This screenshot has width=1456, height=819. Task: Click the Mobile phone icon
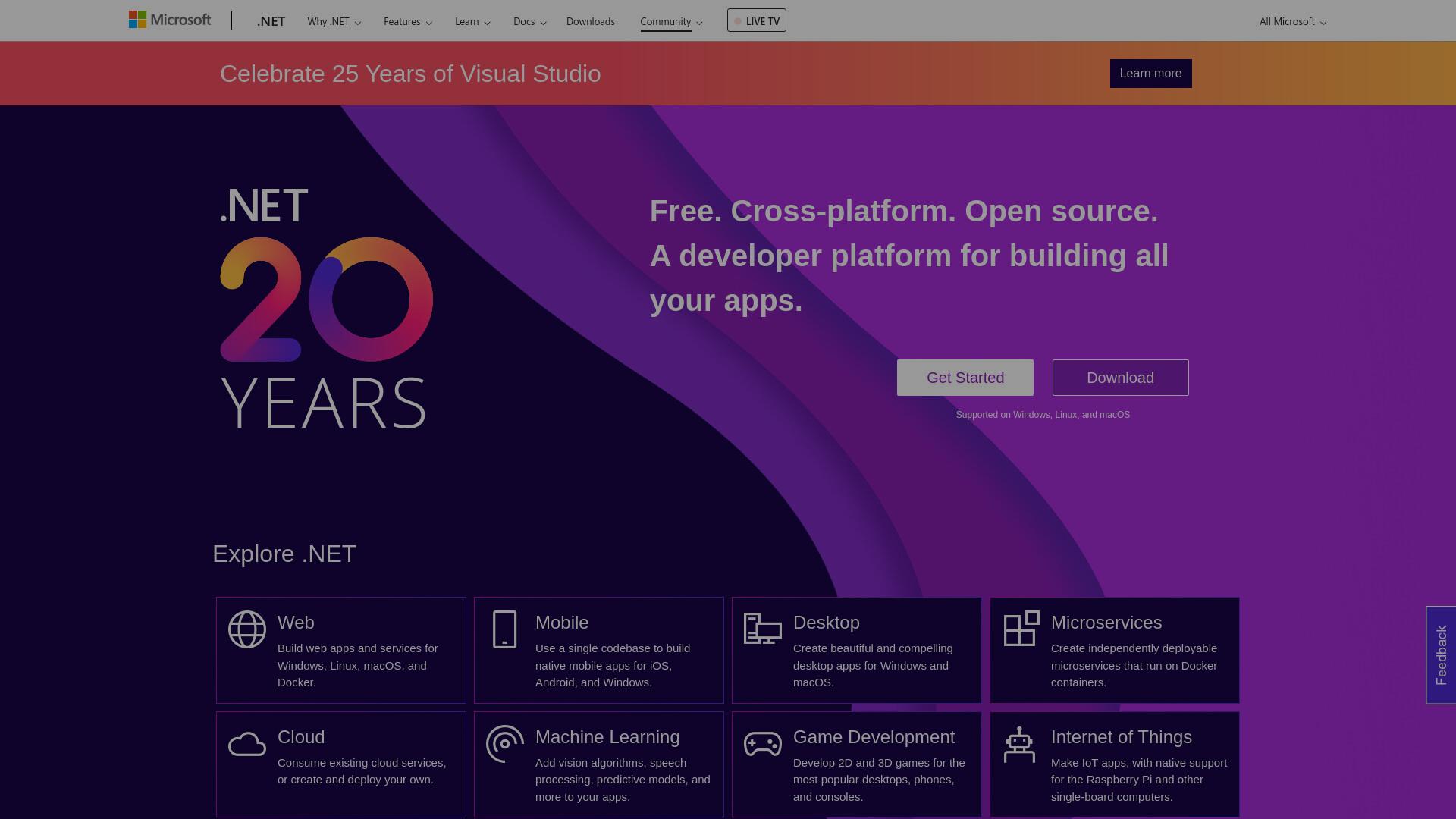504,629
